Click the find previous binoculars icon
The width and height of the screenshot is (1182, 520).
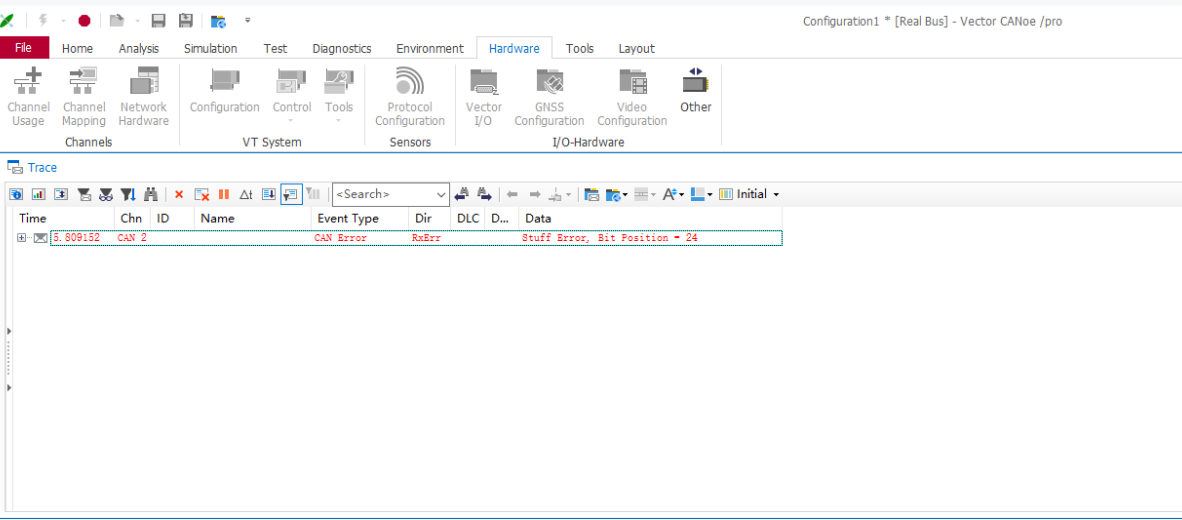tap(461, 194)
